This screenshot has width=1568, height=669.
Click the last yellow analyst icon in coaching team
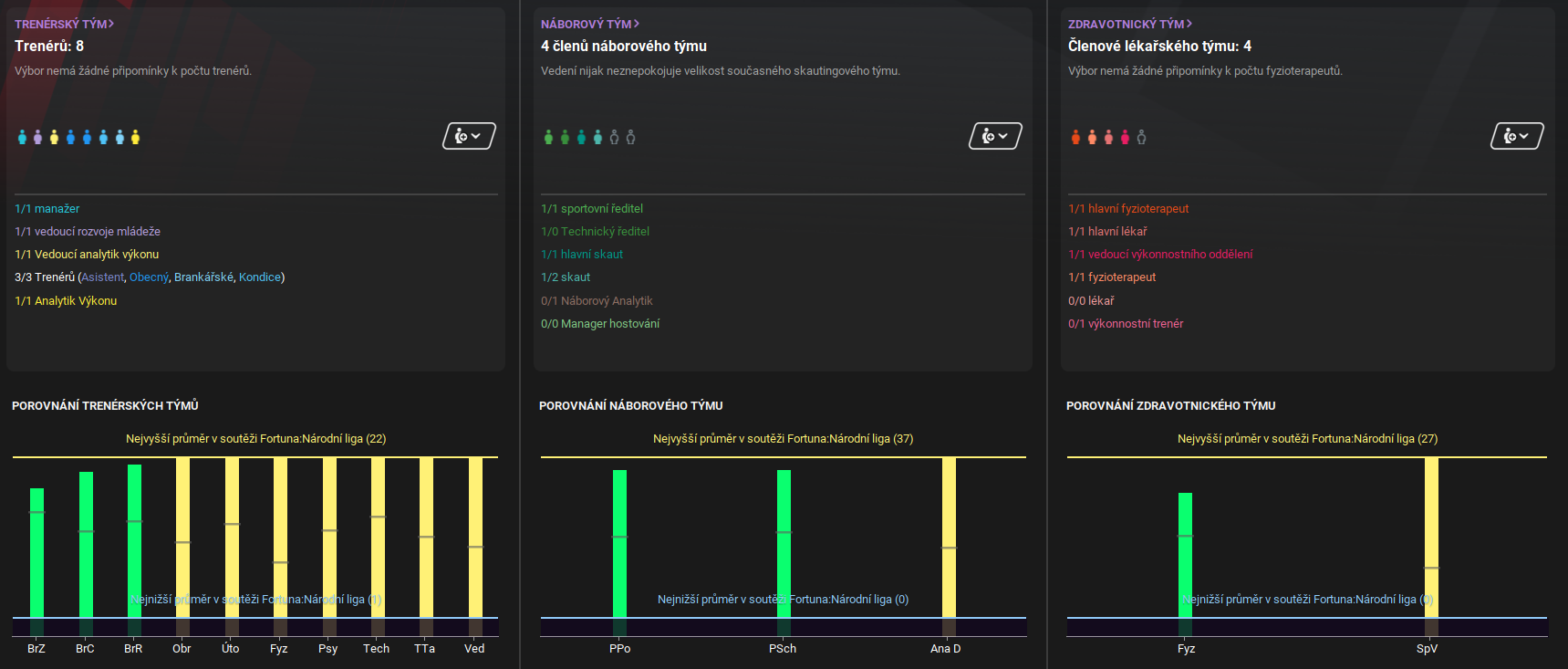pos(136,137)
